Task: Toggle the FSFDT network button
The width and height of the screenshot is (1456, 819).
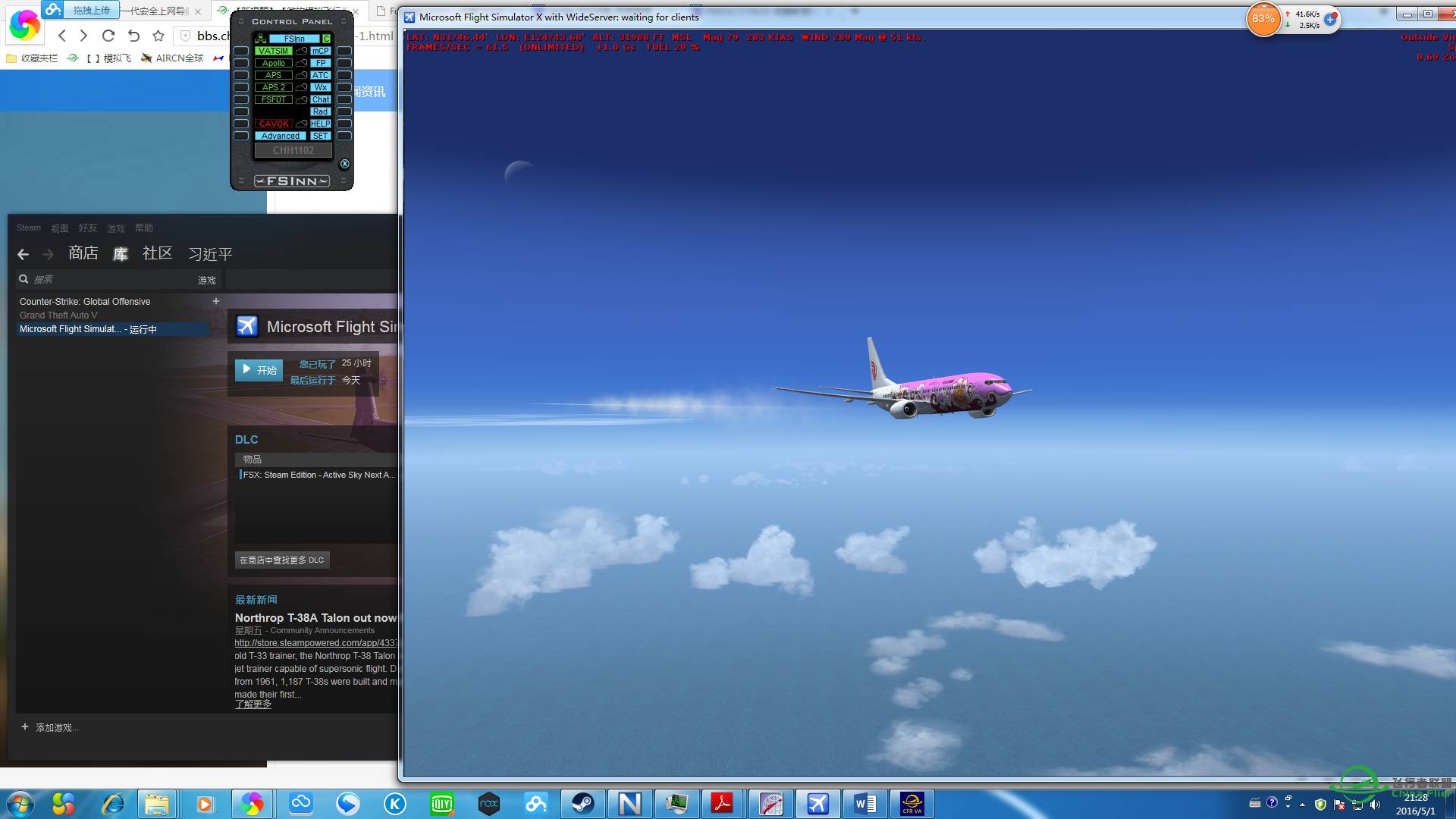Action: (273, 99)
